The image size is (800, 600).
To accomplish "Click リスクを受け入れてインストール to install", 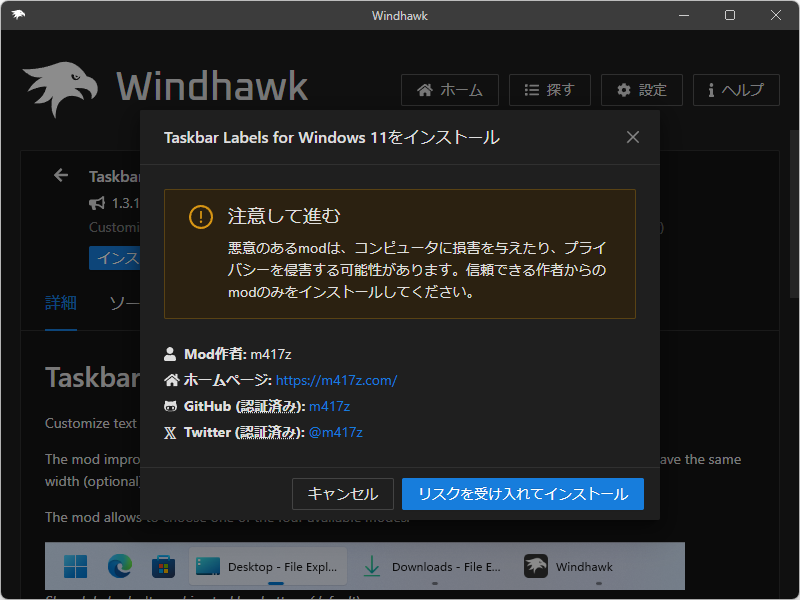I will coord(522,493).
